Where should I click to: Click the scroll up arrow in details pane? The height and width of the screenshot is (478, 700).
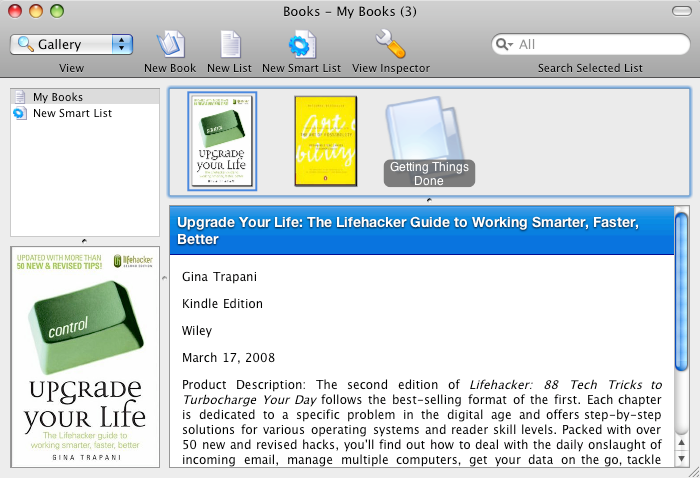(x=681, y=443)
